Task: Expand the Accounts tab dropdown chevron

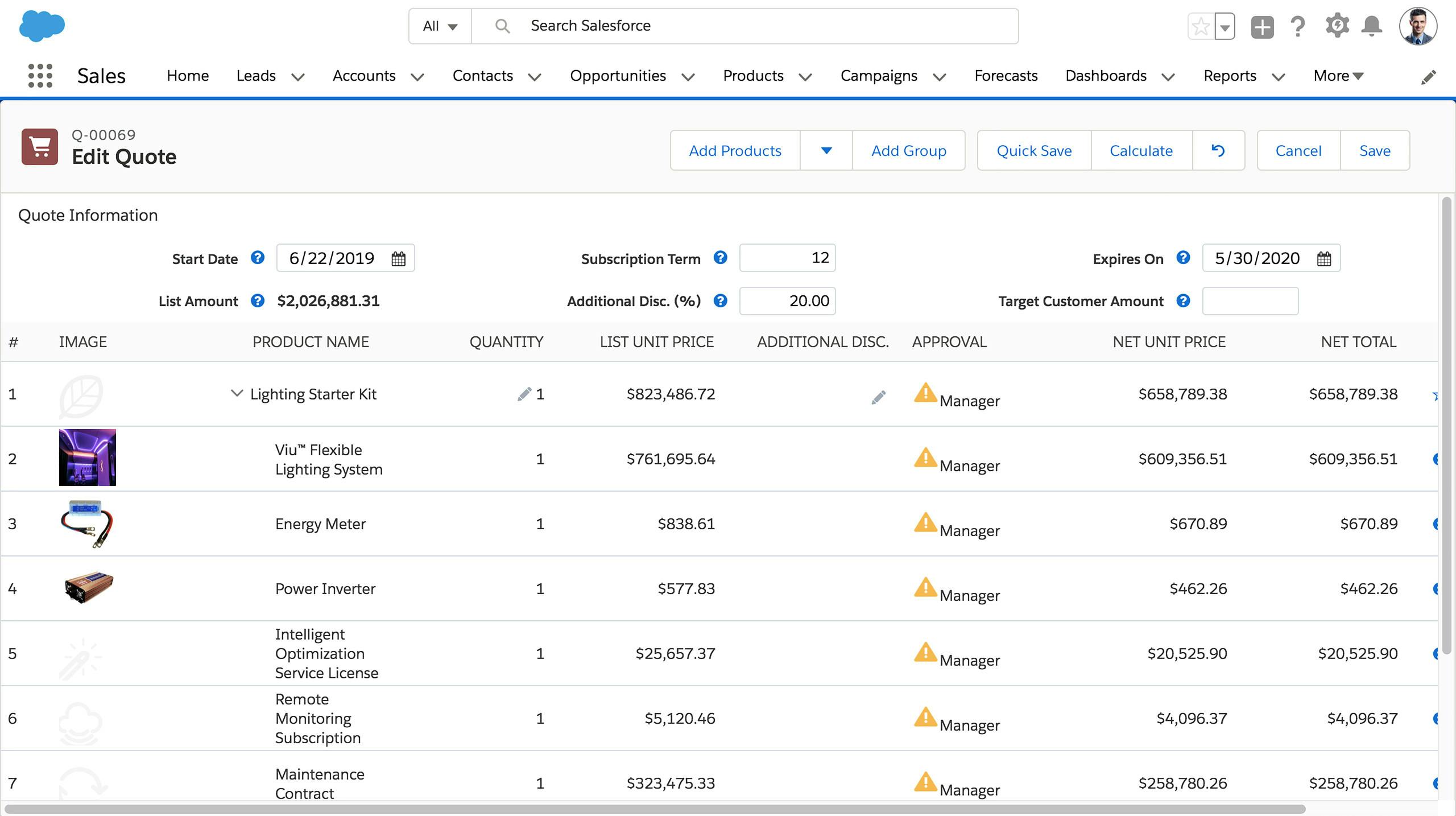Action: (417, 77)
